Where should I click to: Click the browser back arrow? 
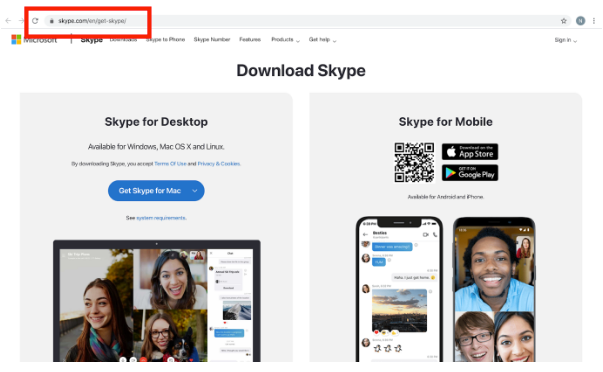[x=8, y=21]
